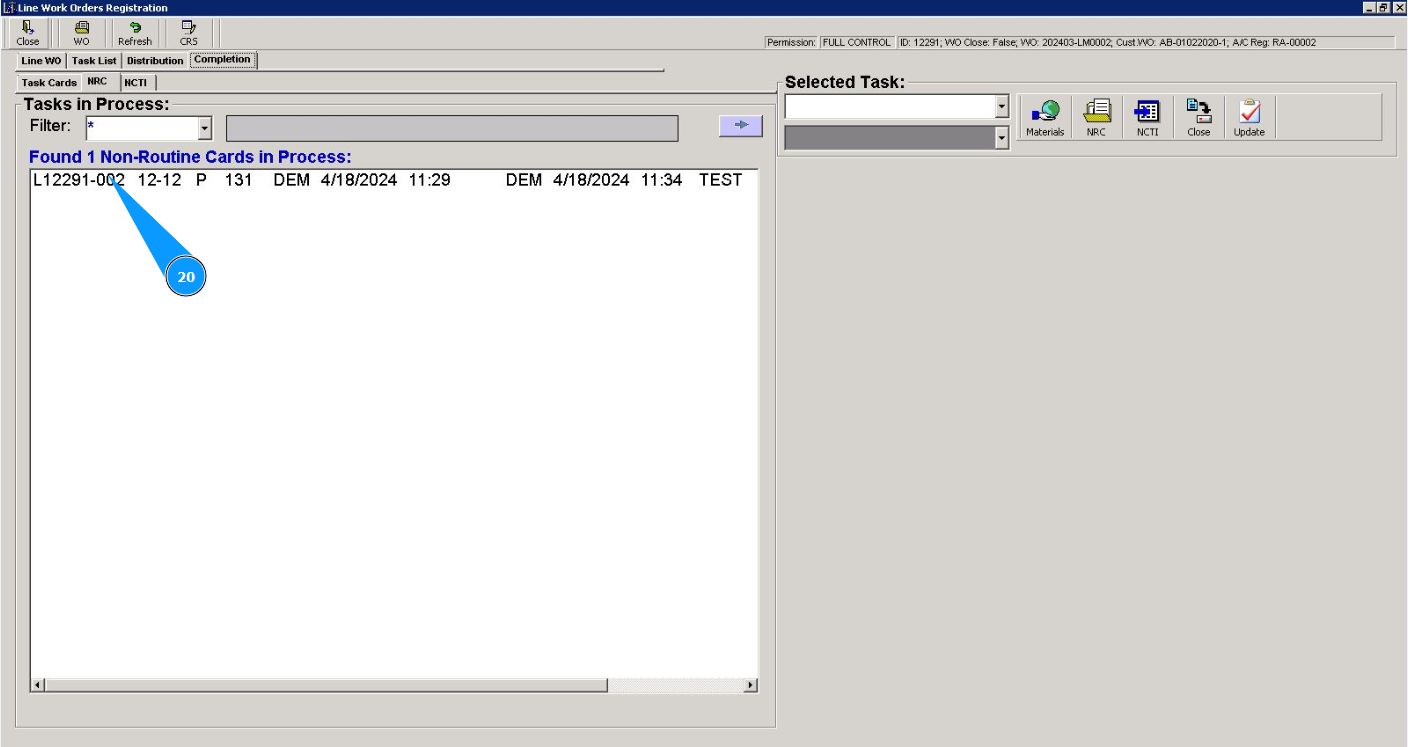
Task: Click 'Found 1 Non-Routine Cards in Process' heading
Action: point(190,157)
